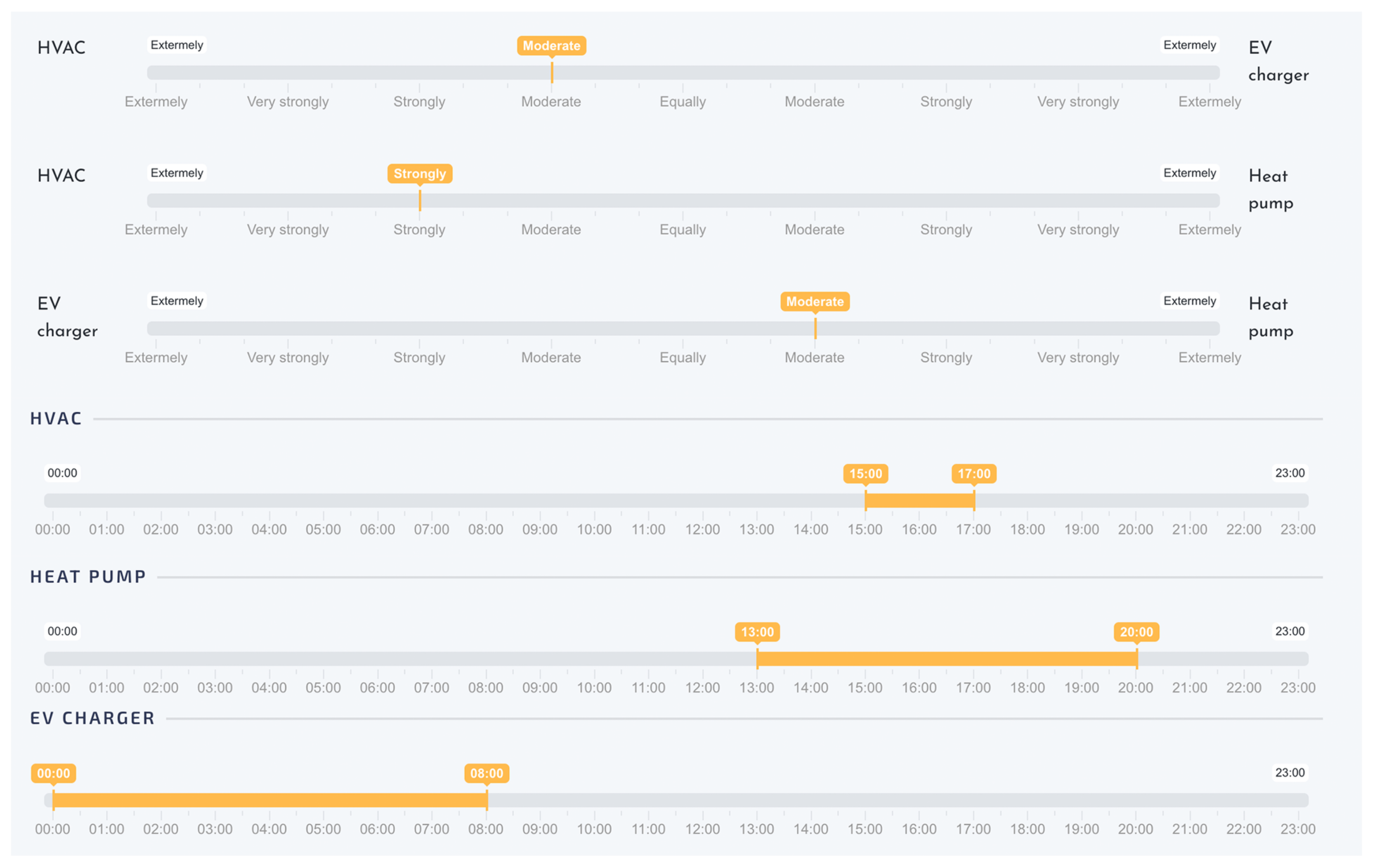Click the 20:00 end handle on Heat Pump schedule
Viewport: 1375px width, 868px height.
(x=1136, y=658)
